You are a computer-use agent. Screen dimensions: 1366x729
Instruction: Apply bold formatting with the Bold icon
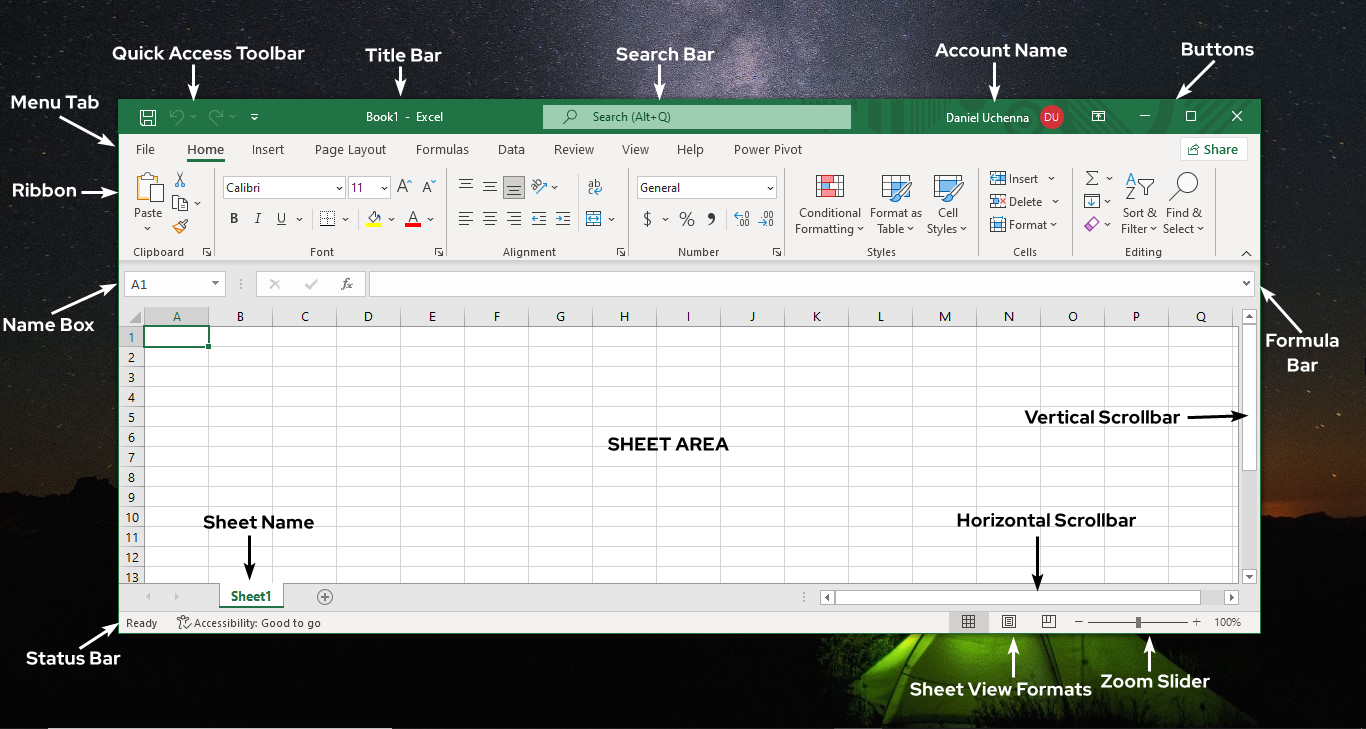[x=234, y=218]
